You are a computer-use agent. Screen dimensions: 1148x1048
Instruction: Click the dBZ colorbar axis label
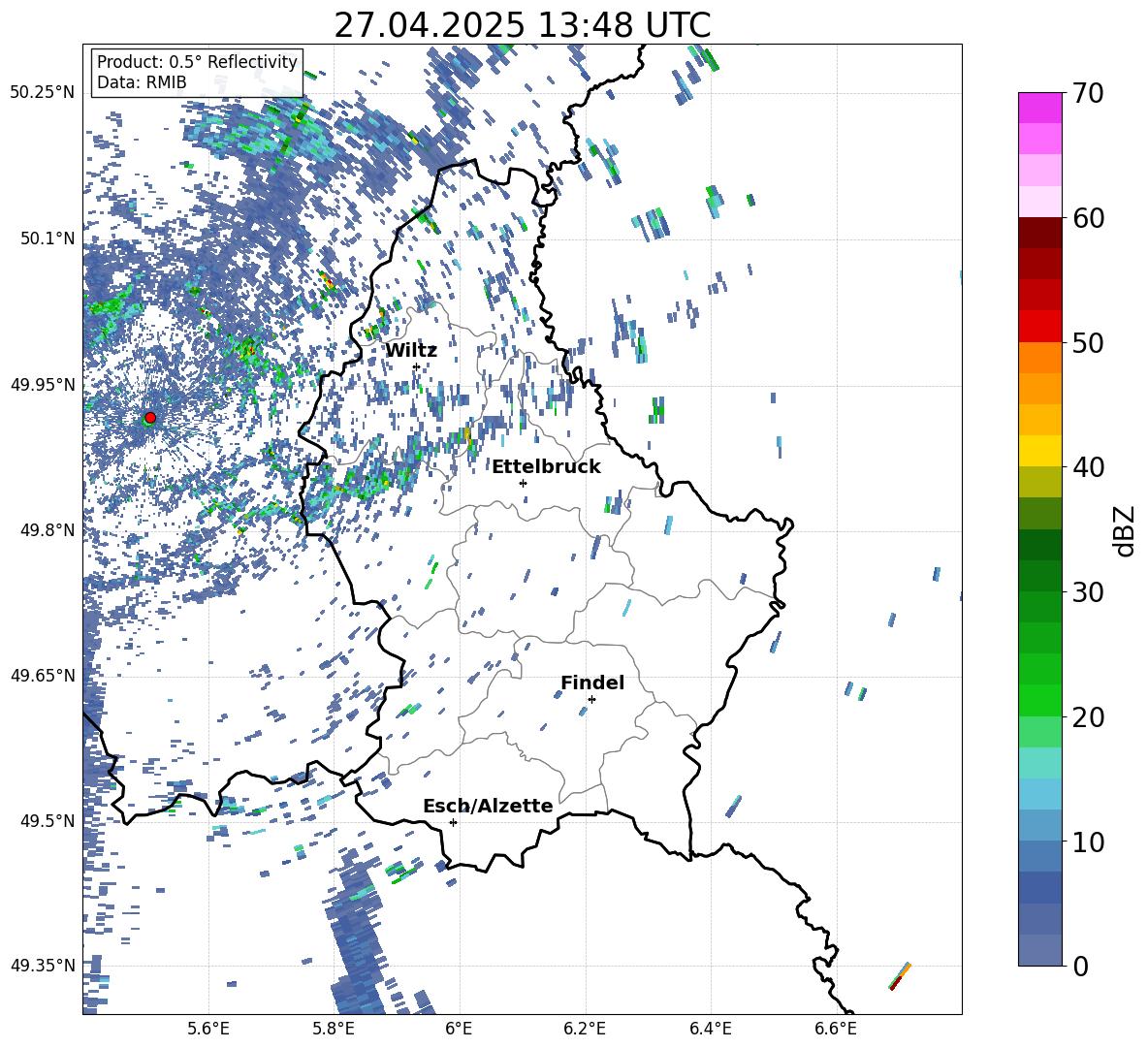pos(1126,530)
